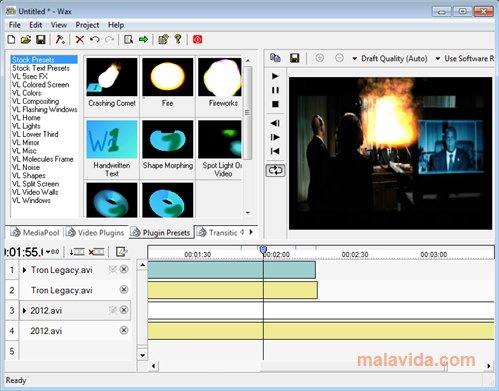Toggle the X circle on track 1
499x391 pixels.
click(124, 269)
